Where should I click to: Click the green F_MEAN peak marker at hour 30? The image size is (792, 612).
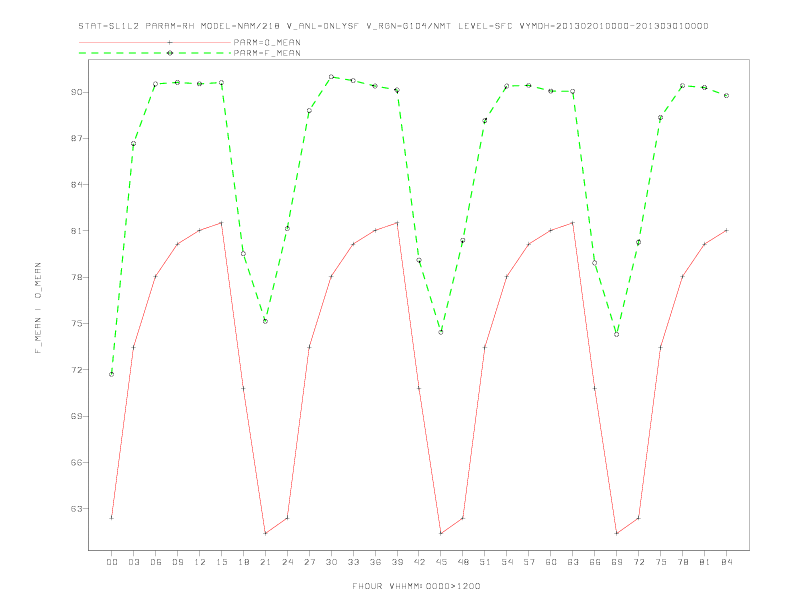[x=331, y=77]
